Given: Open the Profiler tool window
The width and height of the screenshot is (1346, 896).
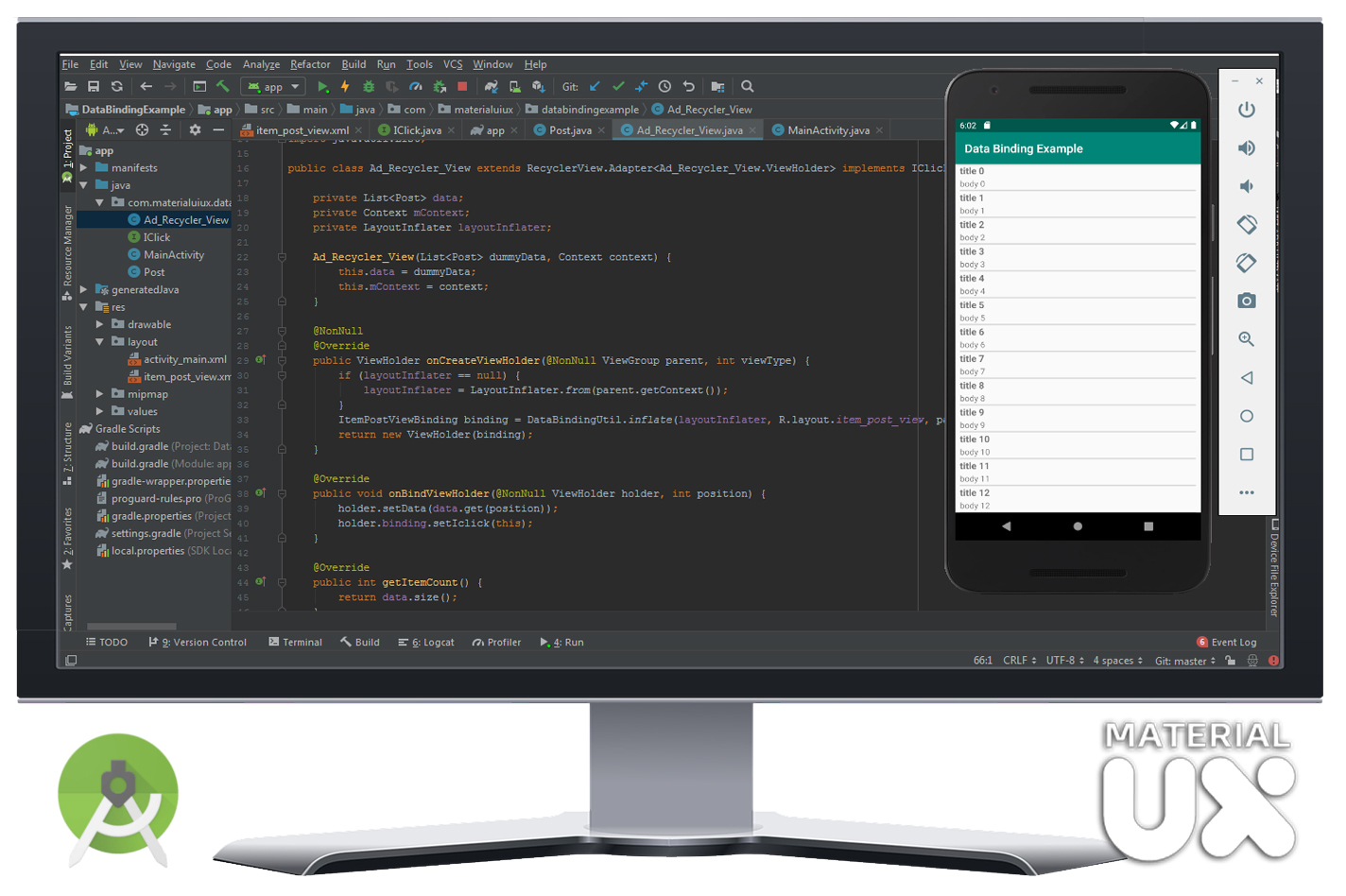Looking at the screenshot, I should 496,643.
